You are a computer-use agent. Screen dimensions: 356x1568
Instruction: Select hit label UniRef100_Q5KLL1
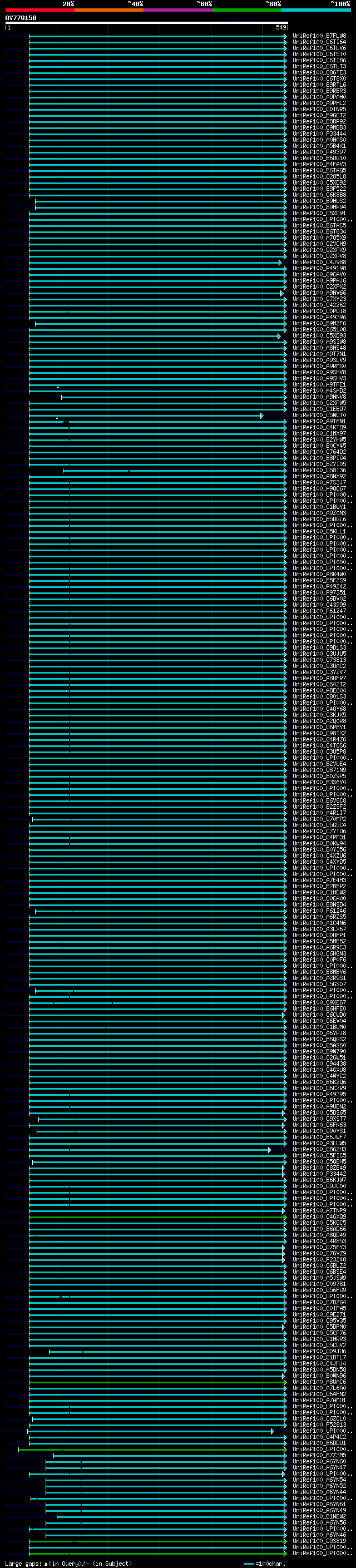319,531
